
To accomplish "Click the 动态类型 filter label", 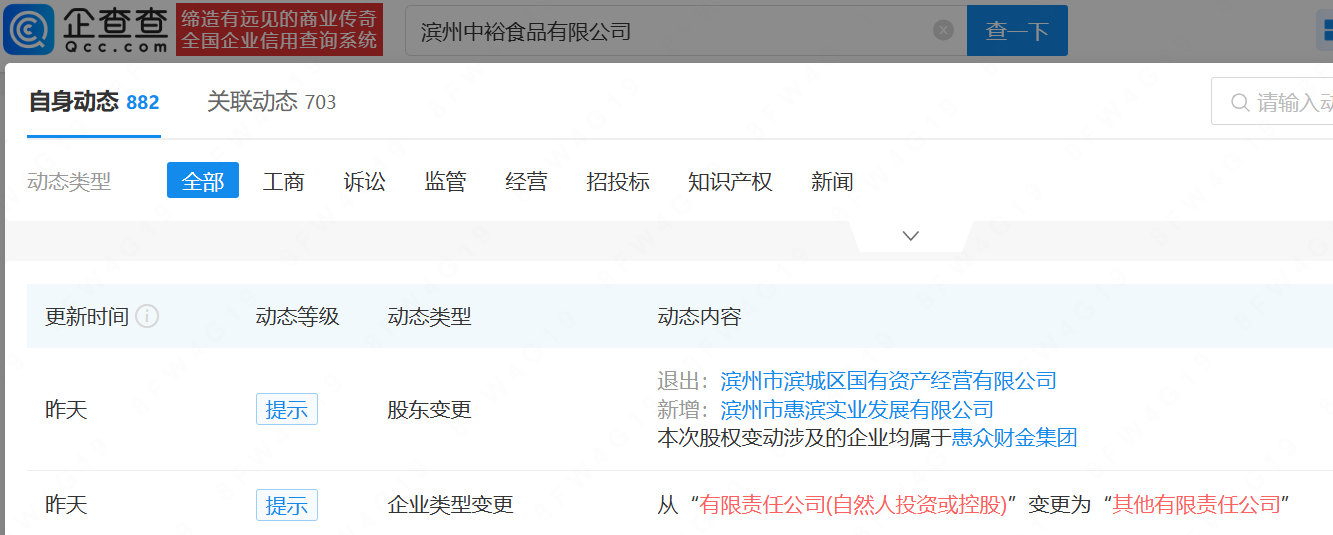I will tap(69, 181).
